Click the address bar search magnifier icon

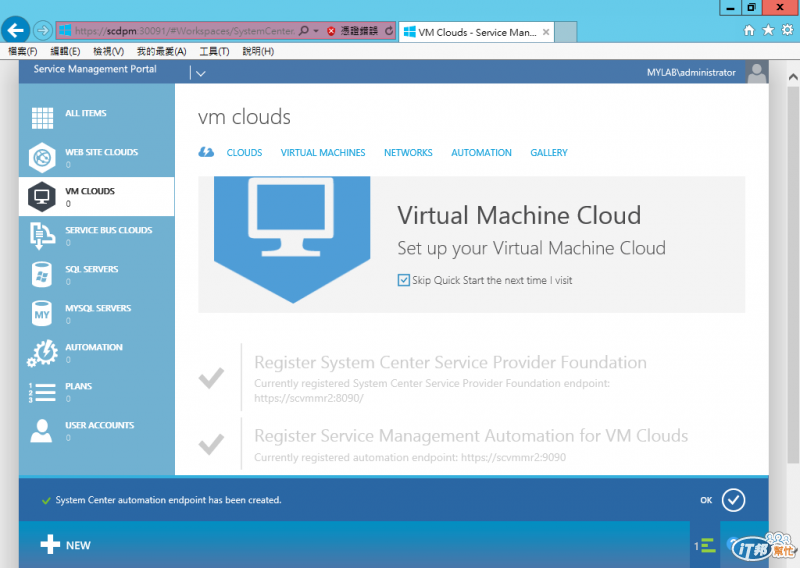[304, 31]
